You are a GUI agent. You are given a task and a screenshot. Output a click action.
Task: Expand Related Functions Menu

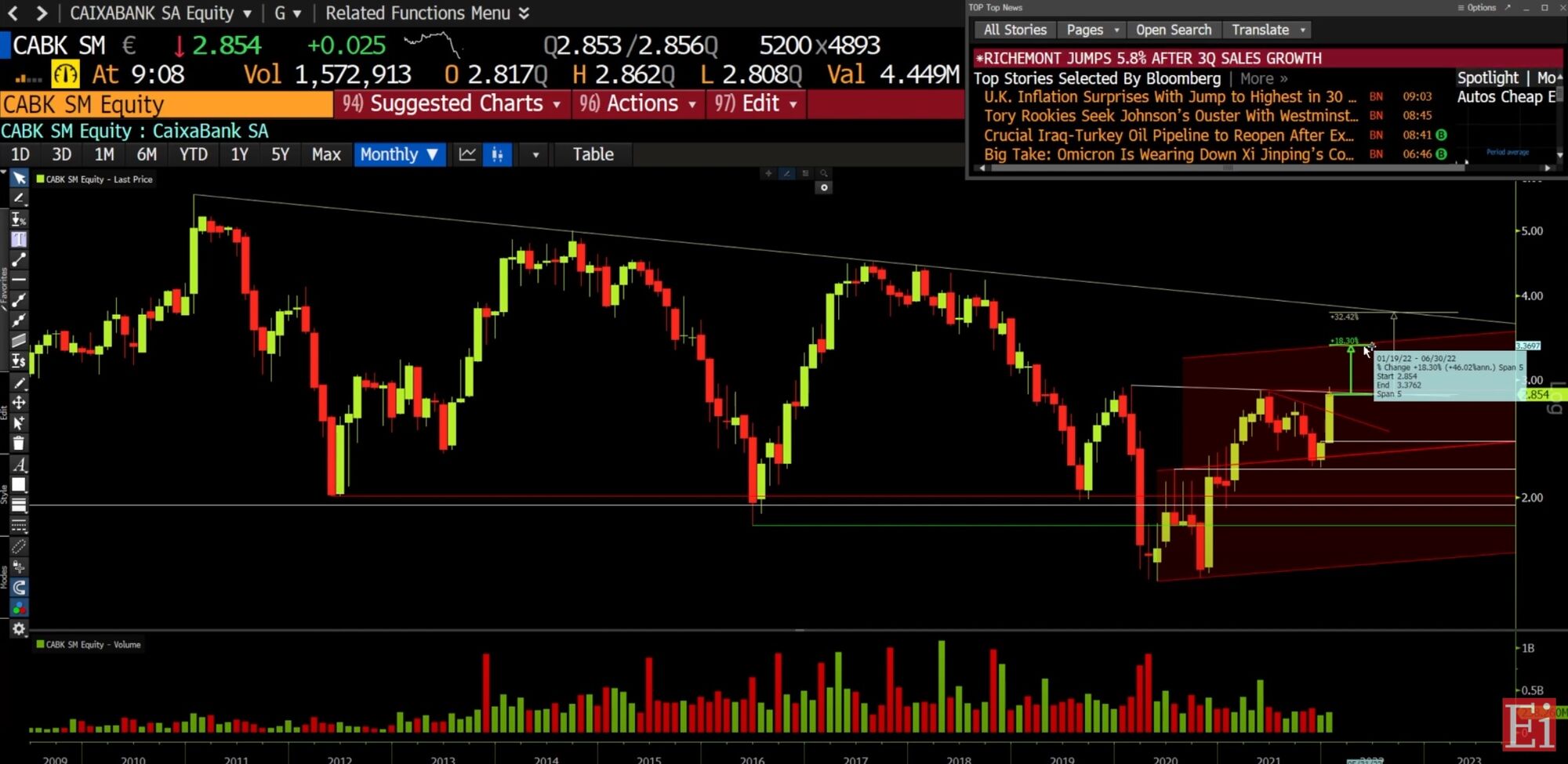[427, 13]
